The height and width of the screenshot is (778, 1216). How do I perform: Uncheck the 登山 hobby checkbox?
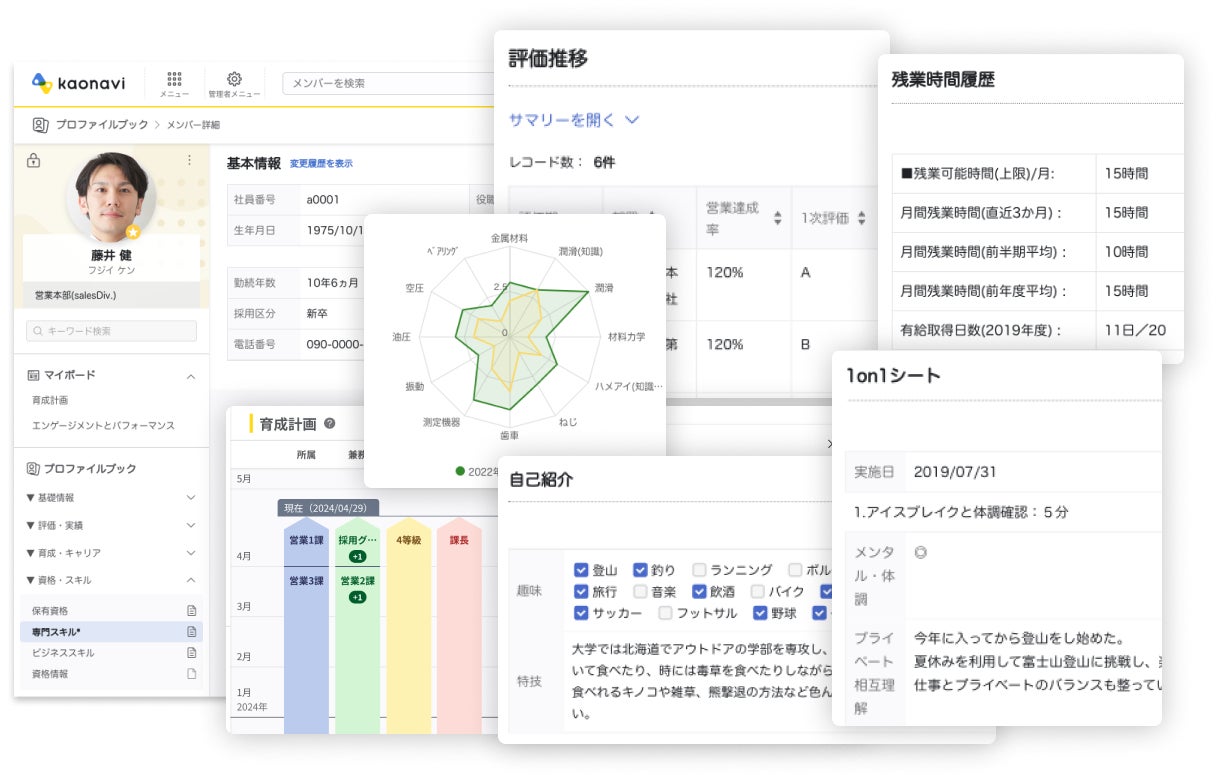pos(581,570)
